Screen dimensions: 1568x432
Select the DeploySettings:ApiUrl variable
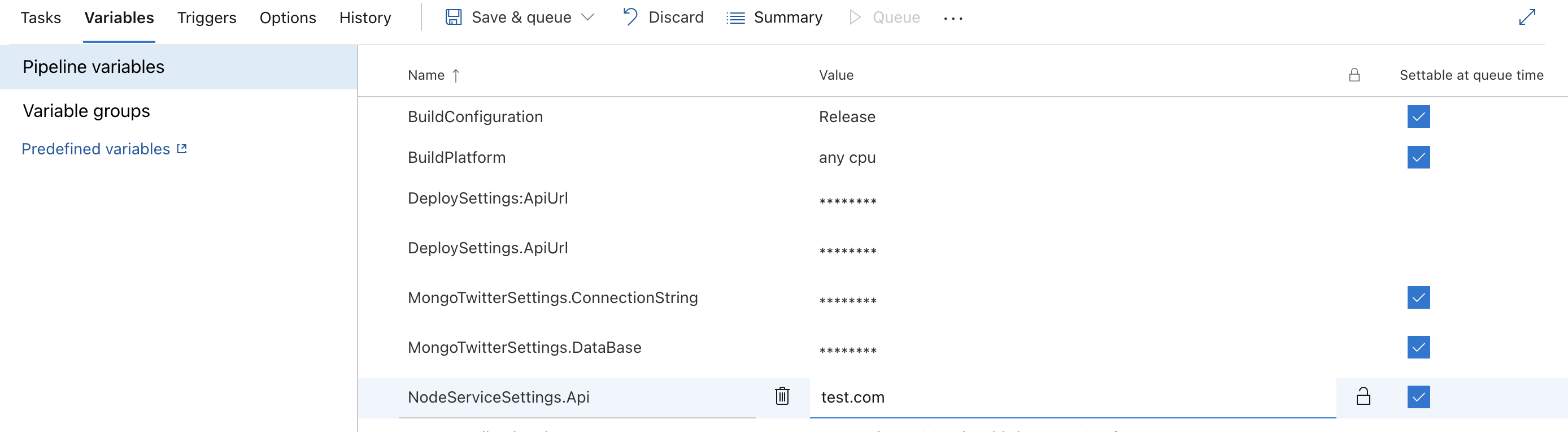487,198
